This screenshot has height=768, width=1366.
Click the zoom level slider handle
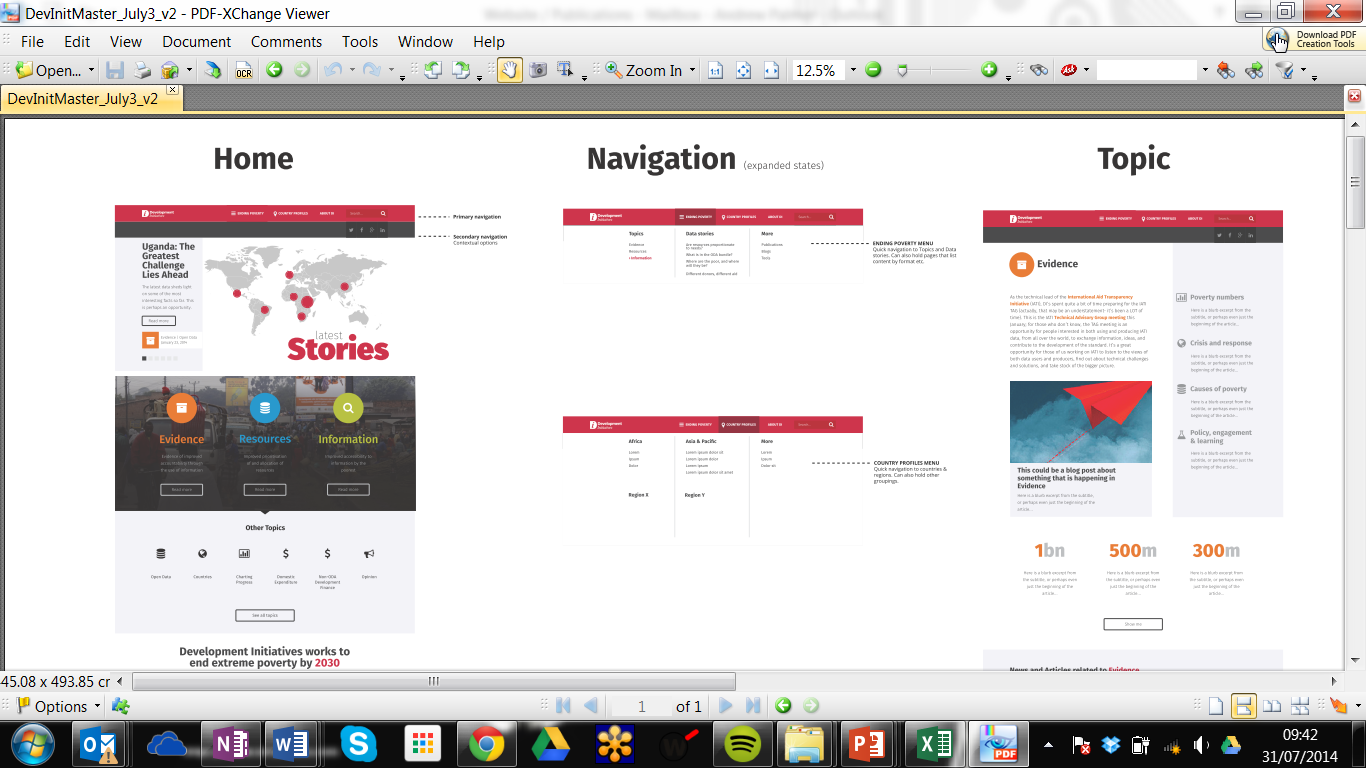pos(903,70)
